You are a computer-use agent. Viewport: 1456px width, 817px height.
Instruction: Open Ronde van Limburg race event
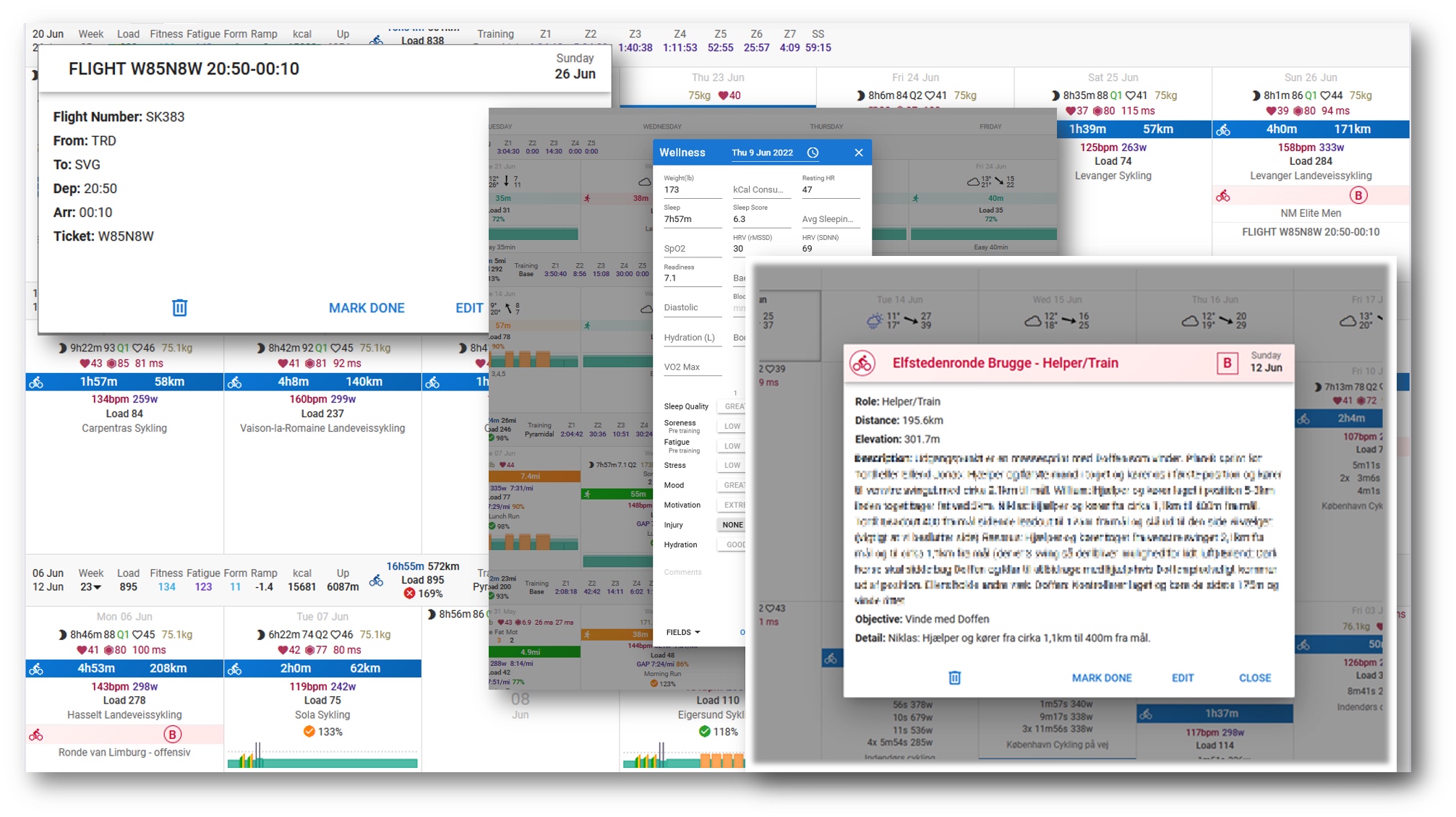pyautogui.click(x=124, y=753)
